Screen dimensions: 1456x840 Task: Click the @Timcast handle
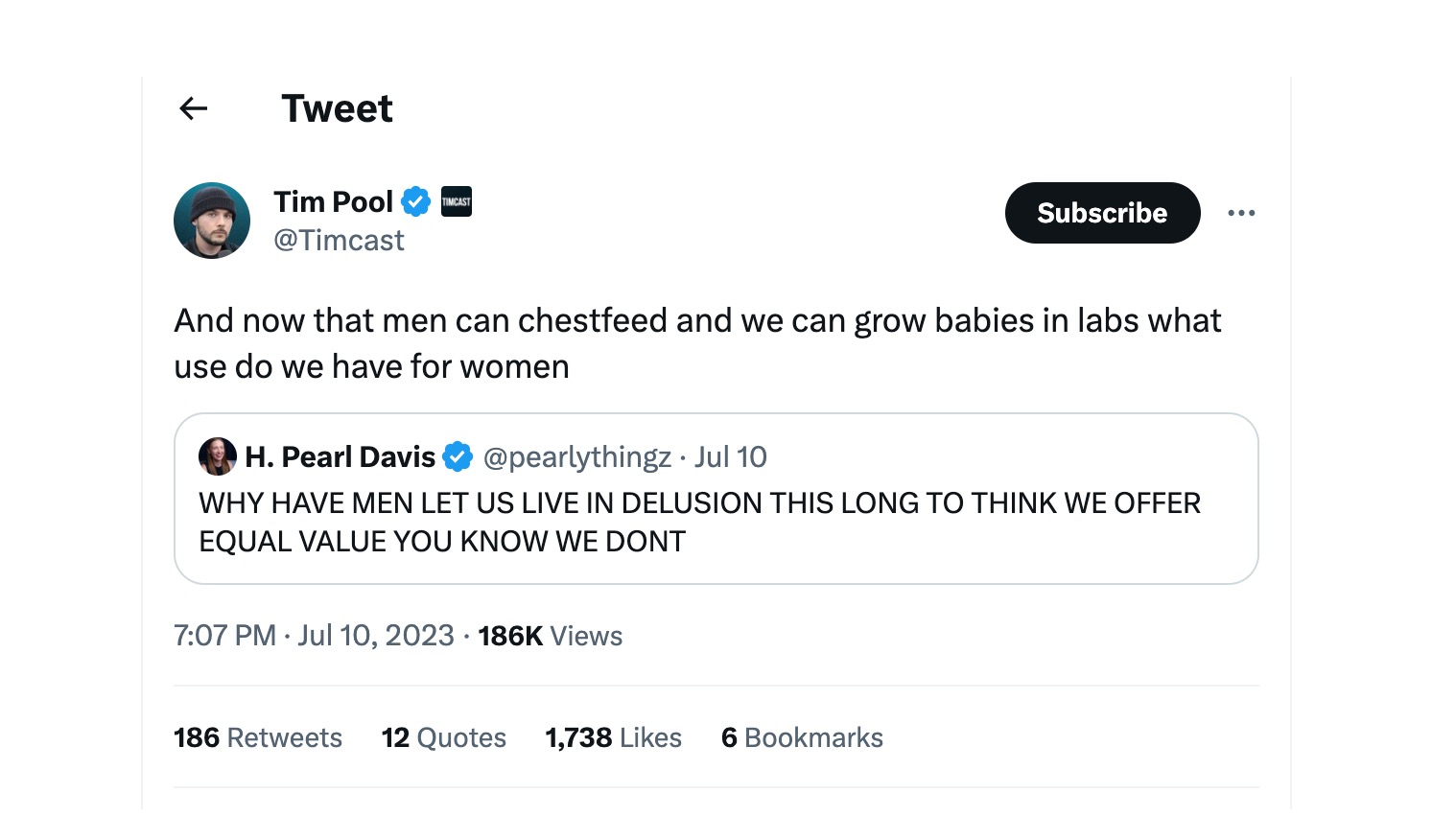pyautogui.click(x=339, y=240)
